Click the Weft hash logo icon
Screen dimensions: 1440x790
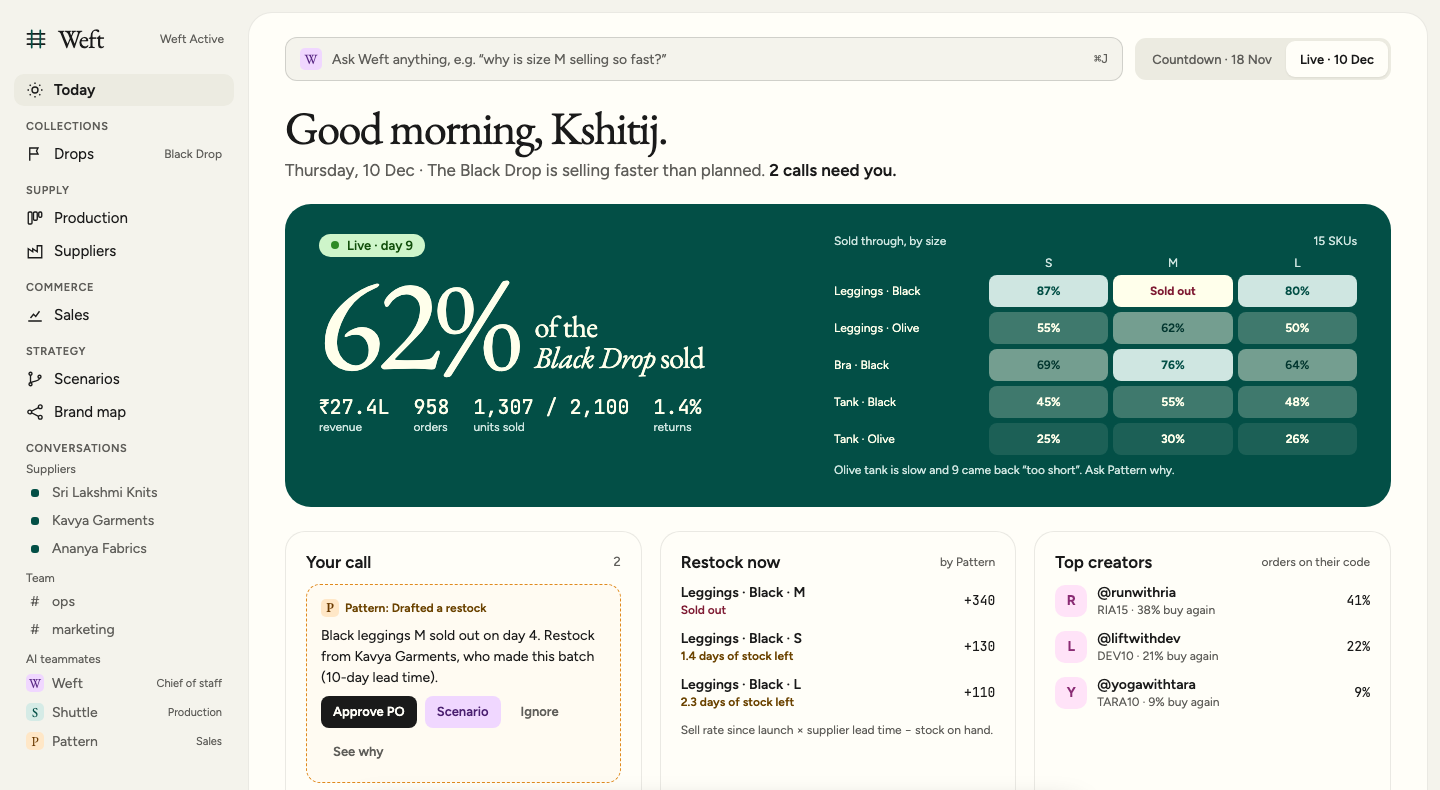36,39
